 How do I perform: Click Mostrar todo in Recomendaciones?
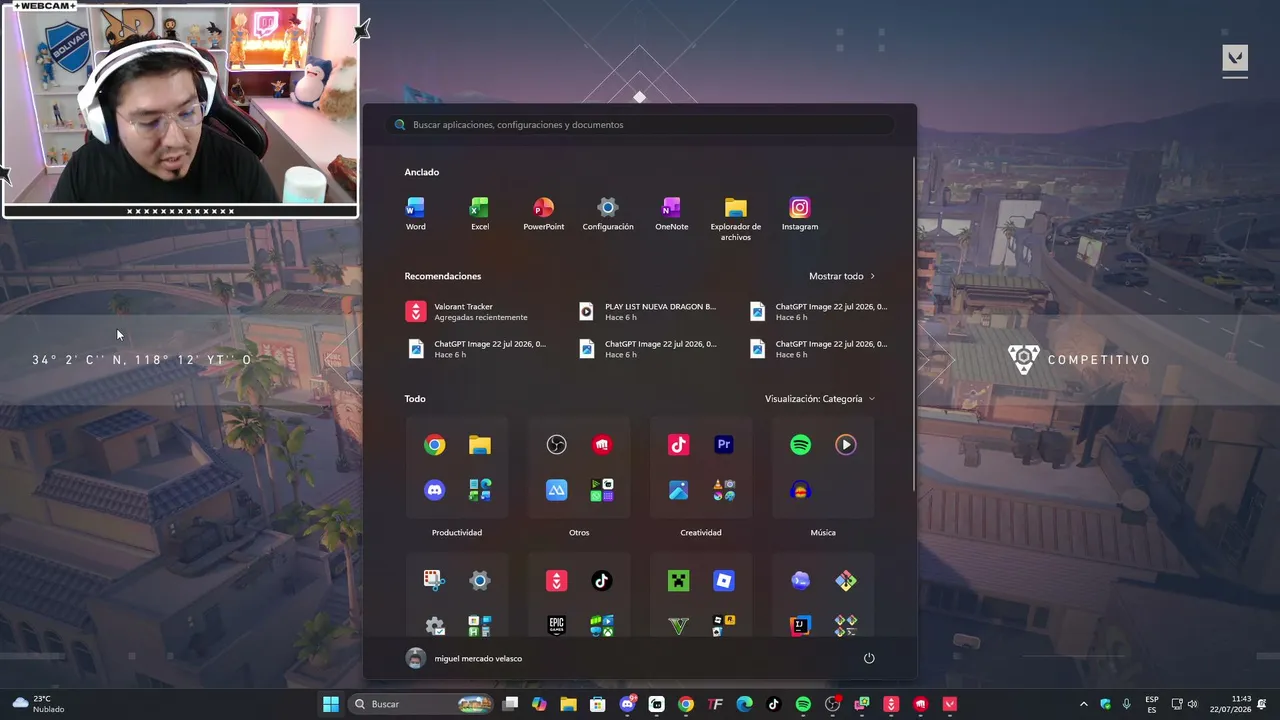[x=842, y=276]
